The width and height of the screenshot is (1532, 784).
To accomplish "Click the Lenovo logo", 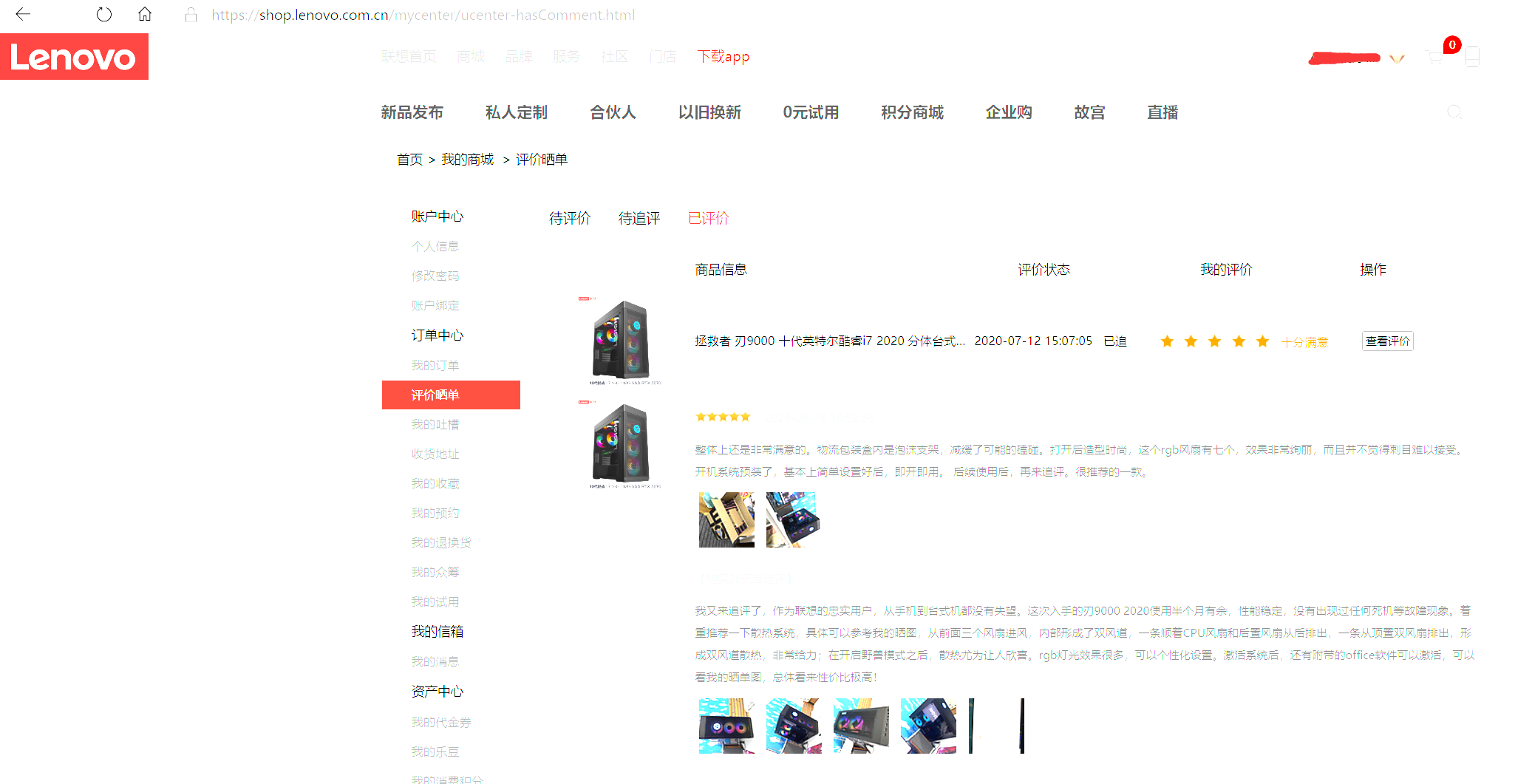I will click(74, 57).
